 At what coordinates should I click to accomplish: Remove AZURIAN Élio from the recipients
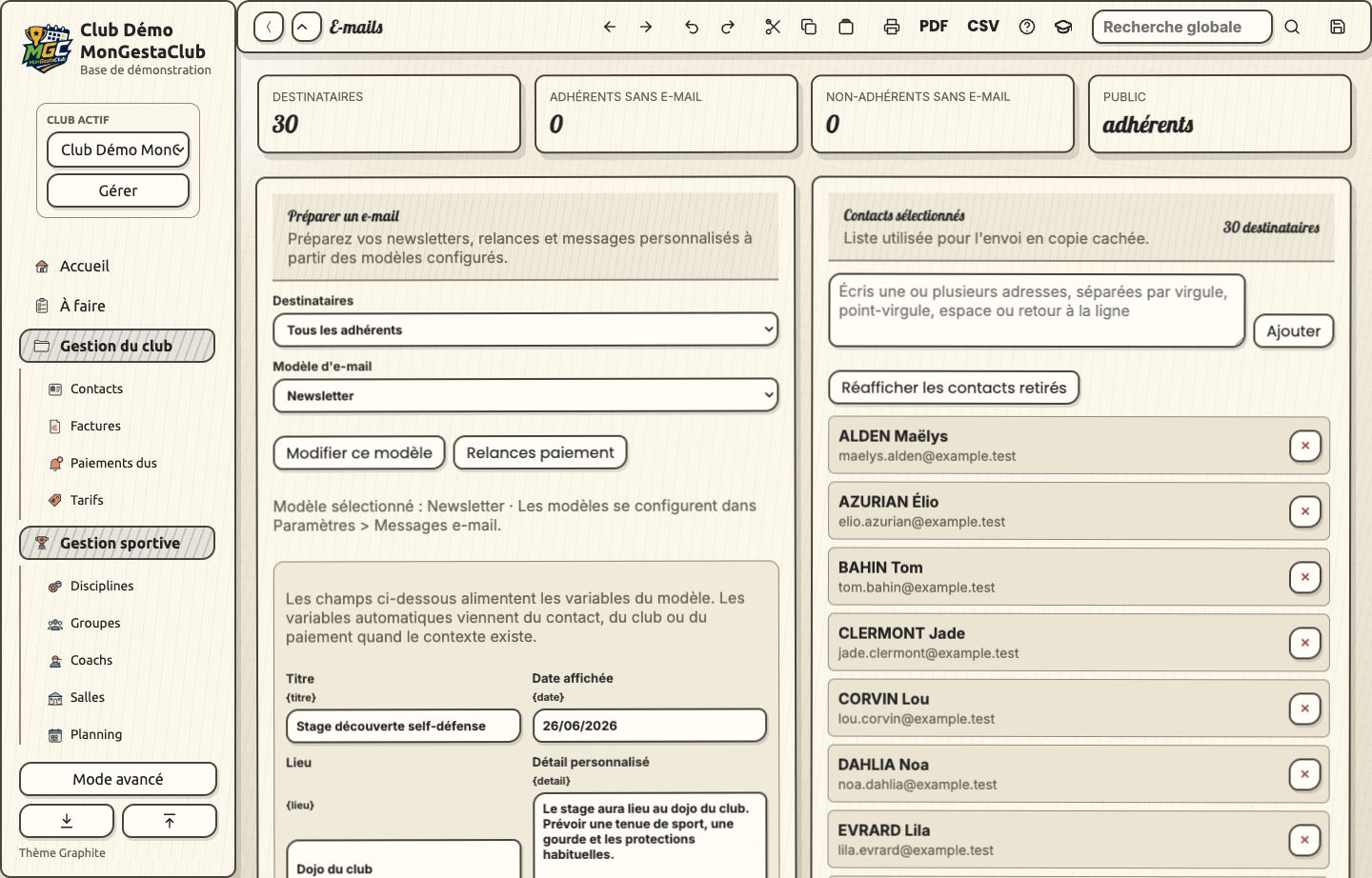tap(1305, 511)
